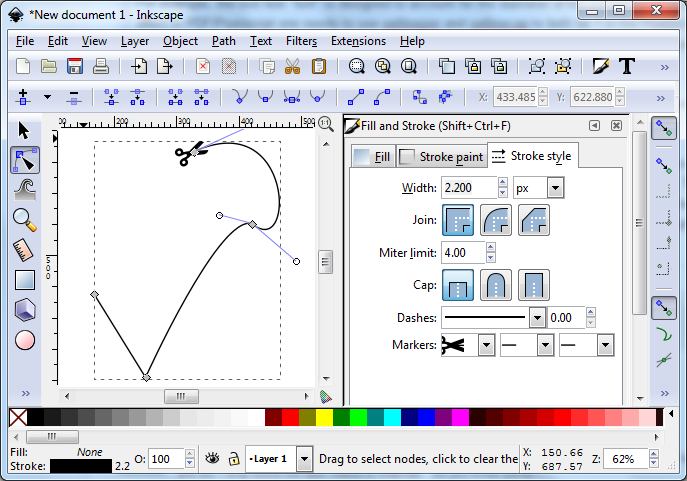Select the Node editing tool
This screenshot has height=481, width=687.
coord(25,160)
